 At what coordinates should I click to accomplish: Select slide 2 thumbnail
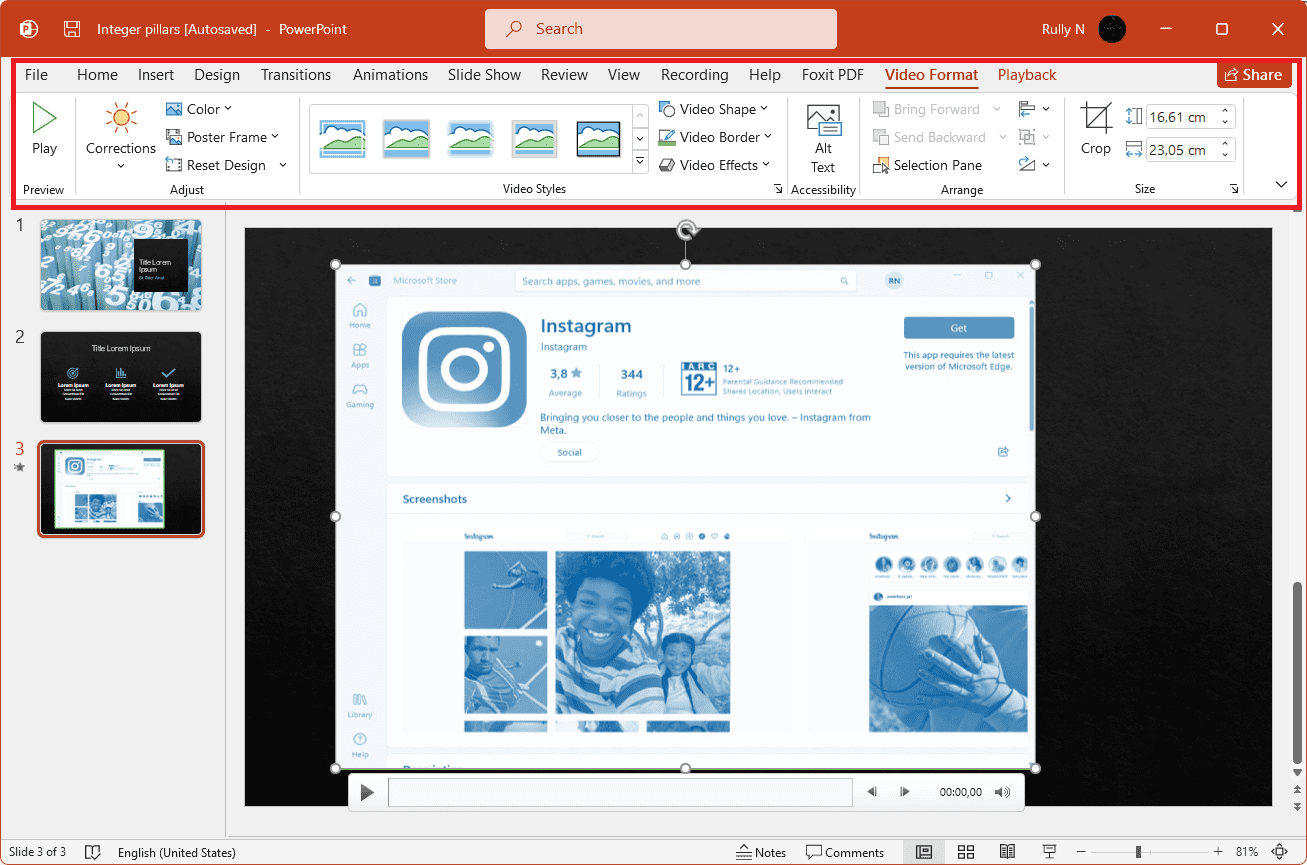click(x=121, y=377)
